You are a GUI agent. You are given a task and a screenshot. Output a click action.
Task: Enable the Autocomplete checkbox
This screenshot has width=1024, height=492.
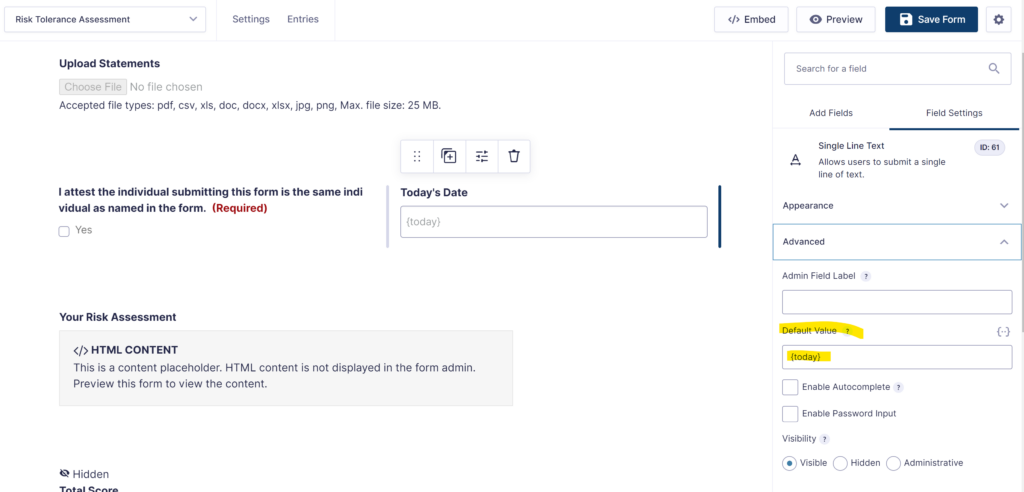click(x=790, y=387)
